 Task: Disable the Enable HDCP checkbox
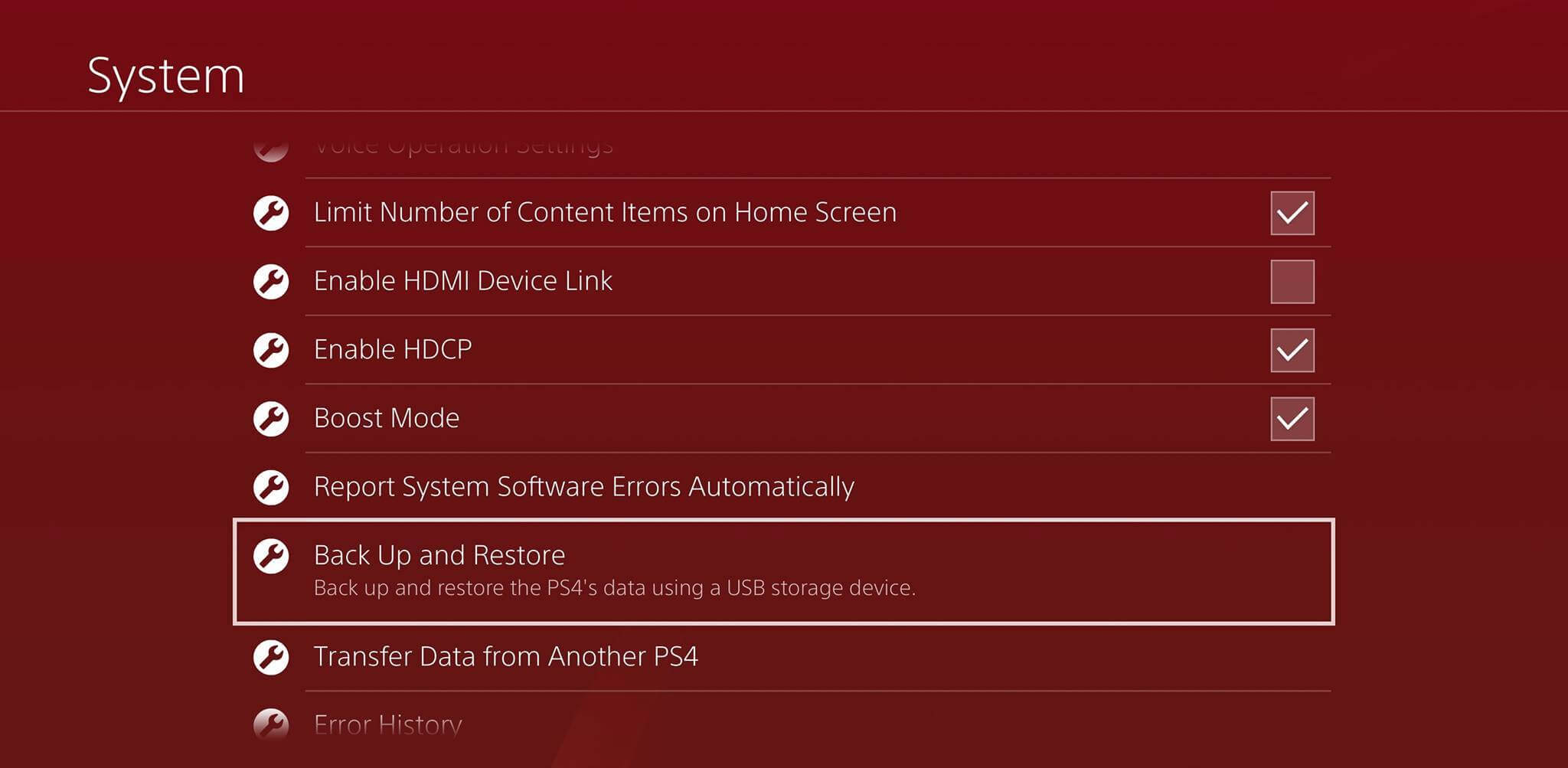click(x=1292, y=350)
